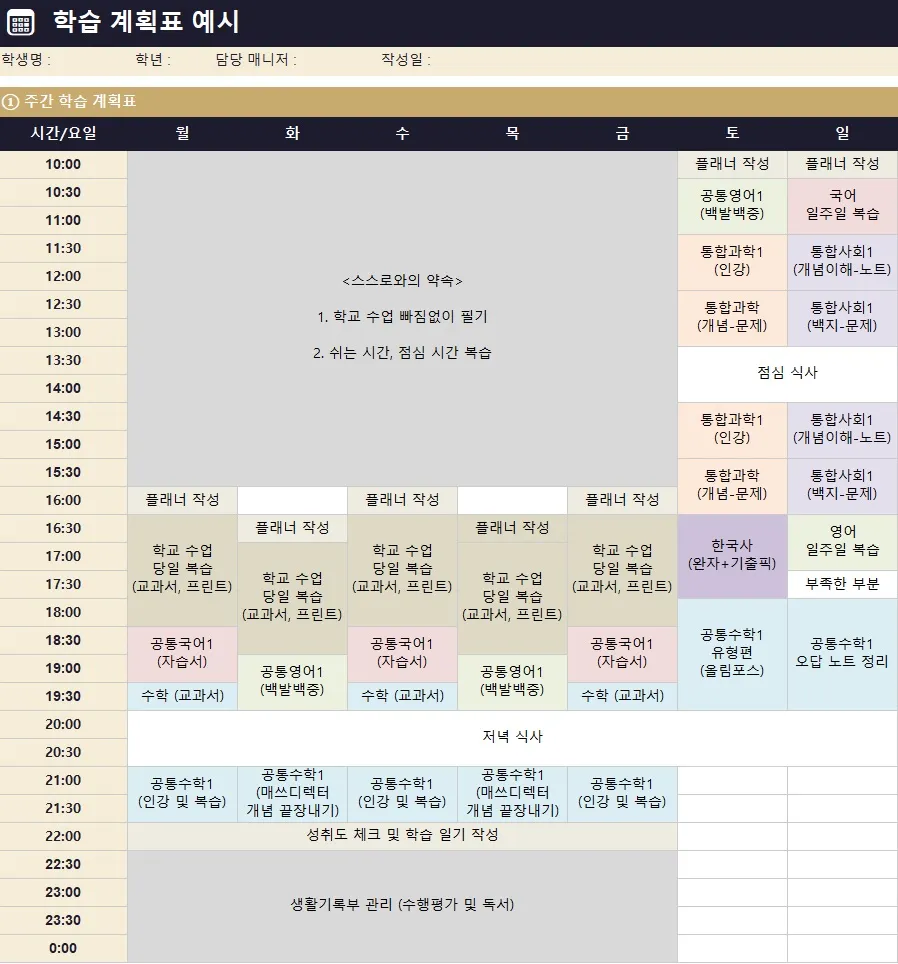Screen dimensions: 898x964
Task: Click 공통영어1 (백발백중) in the 토 column
Action: point(733,205)
